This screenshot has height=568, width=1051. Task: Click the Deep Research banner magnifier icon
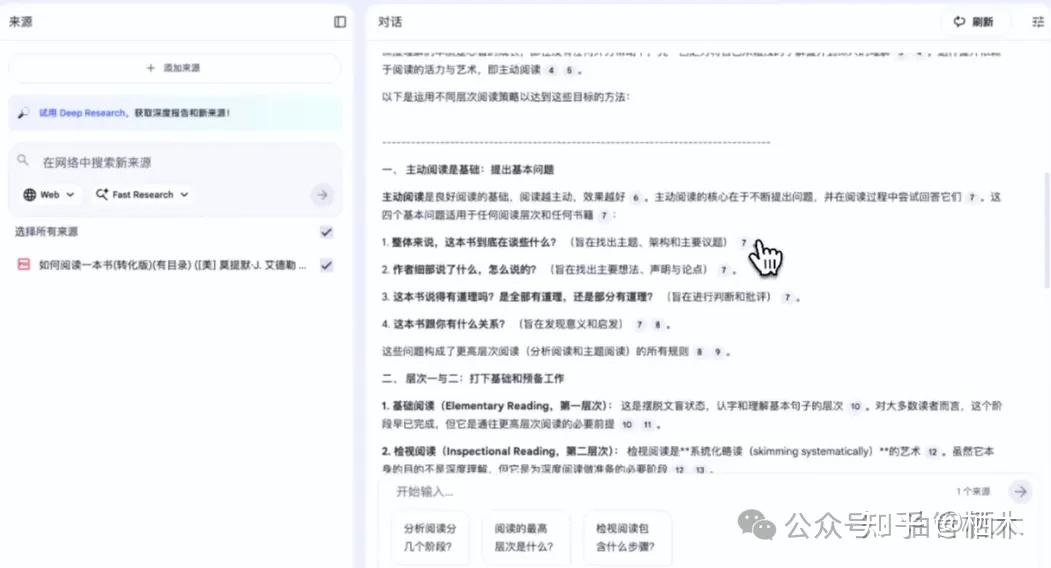point(23,113)
